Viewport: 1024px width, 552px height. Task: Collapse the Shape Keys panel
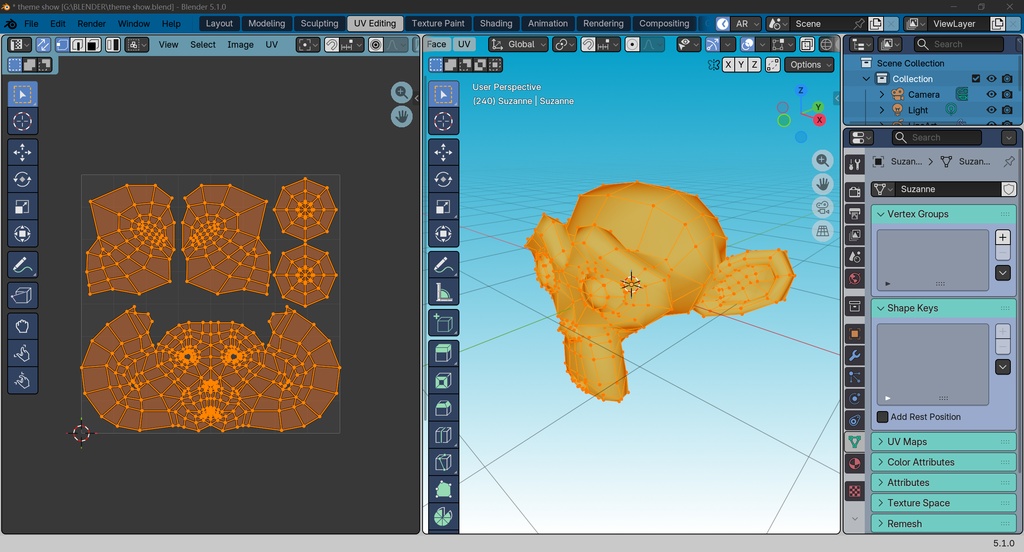tap(944, 308)
